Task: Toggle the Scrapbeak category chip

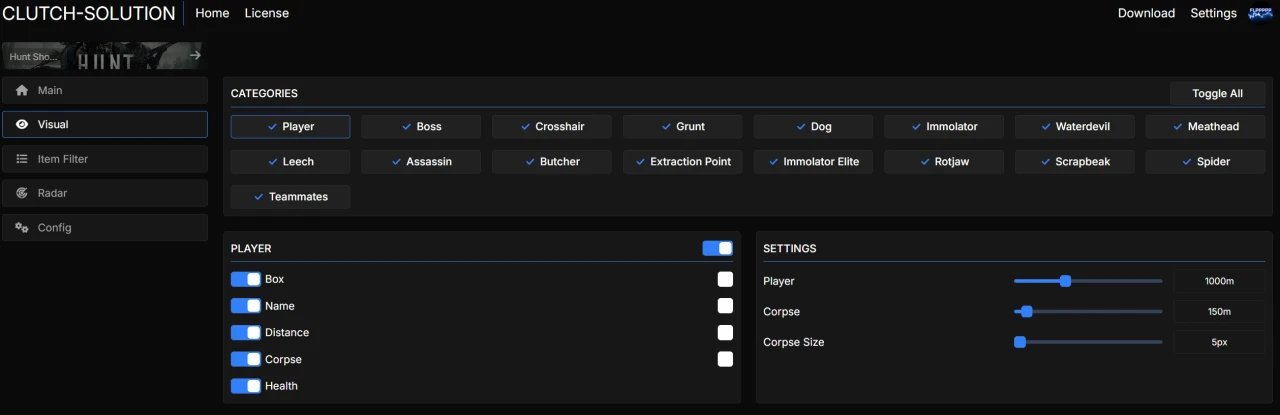Action: (1075, 161)
